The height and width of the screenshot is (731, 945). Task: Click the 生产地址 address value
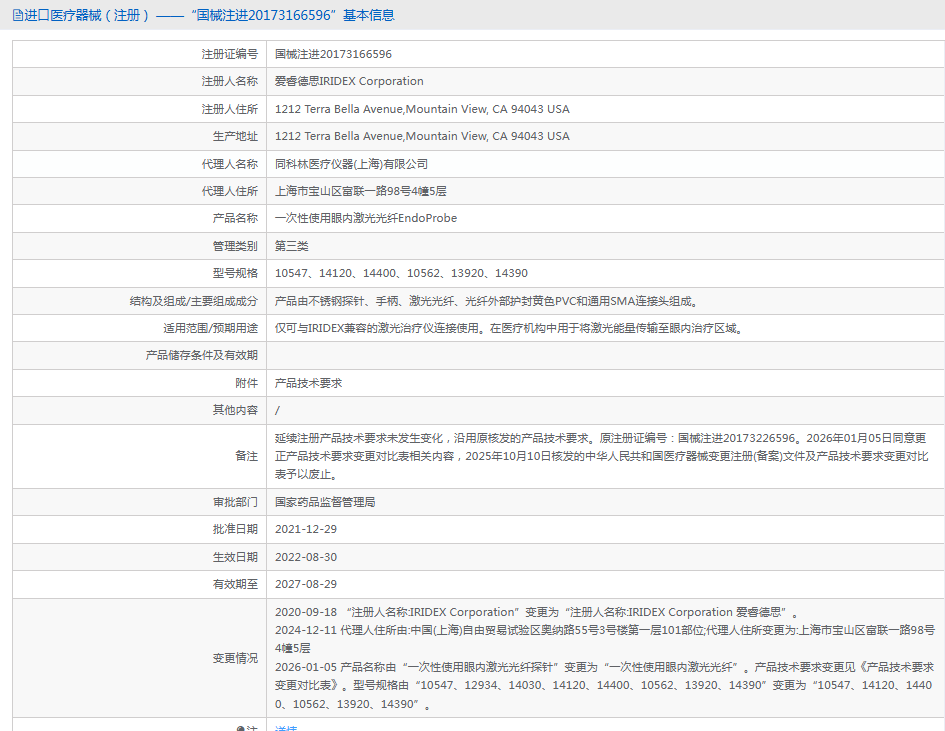(422, 136)
